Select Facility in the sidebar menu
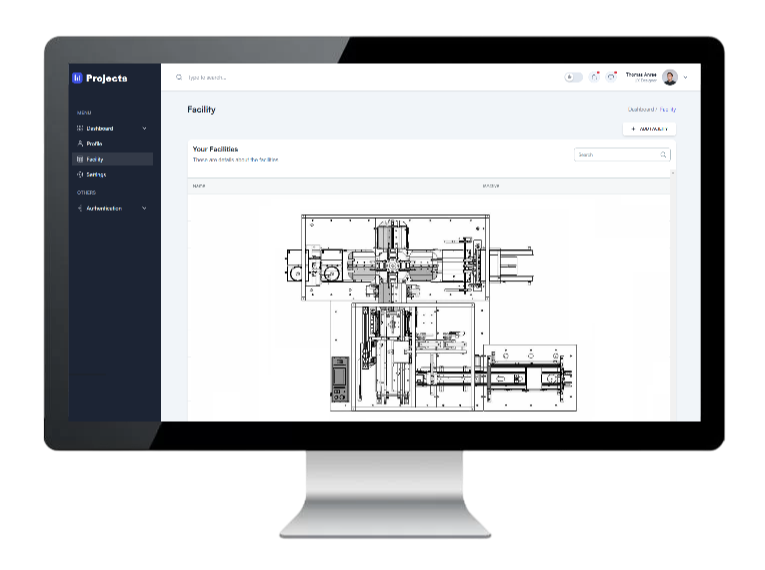Image resolution: width=765 pixels, height=570 pixels. [95, 159]
